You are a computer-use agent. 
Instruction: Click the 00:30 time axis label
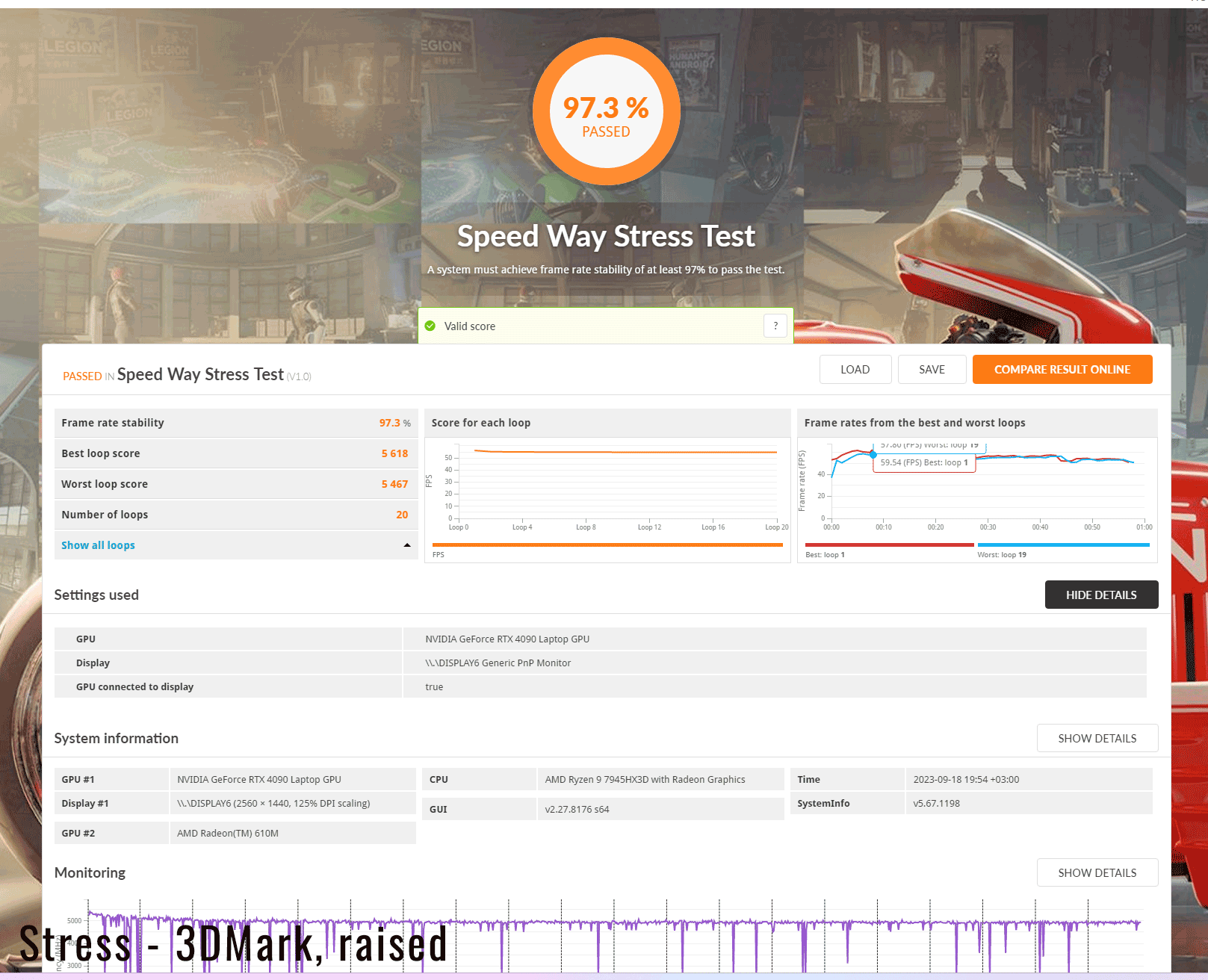point(988,527)
